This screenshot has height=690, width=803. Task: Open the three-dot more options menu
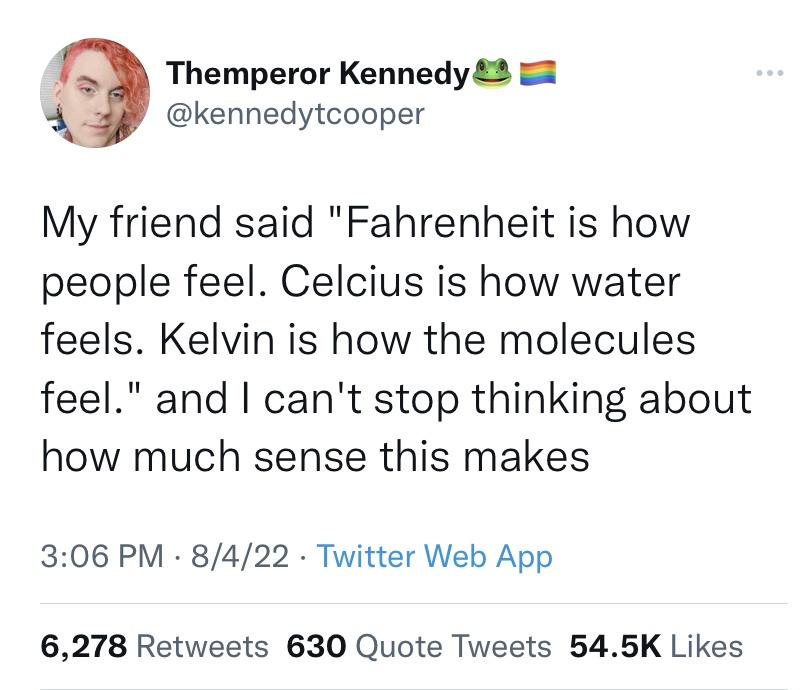click(767, 77)
